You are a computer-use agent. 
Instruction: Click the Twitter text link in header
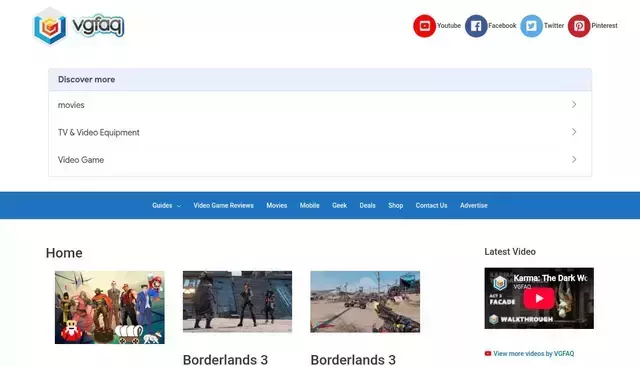(553, 26)
